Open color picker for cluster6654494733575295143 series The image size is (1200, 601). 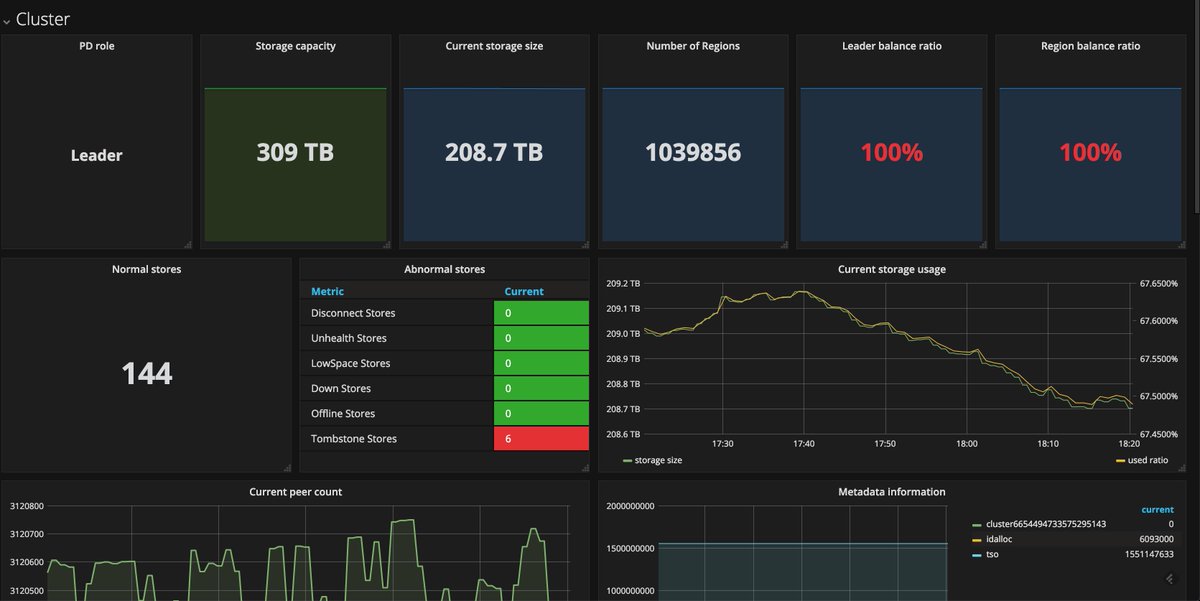[977, 525]
